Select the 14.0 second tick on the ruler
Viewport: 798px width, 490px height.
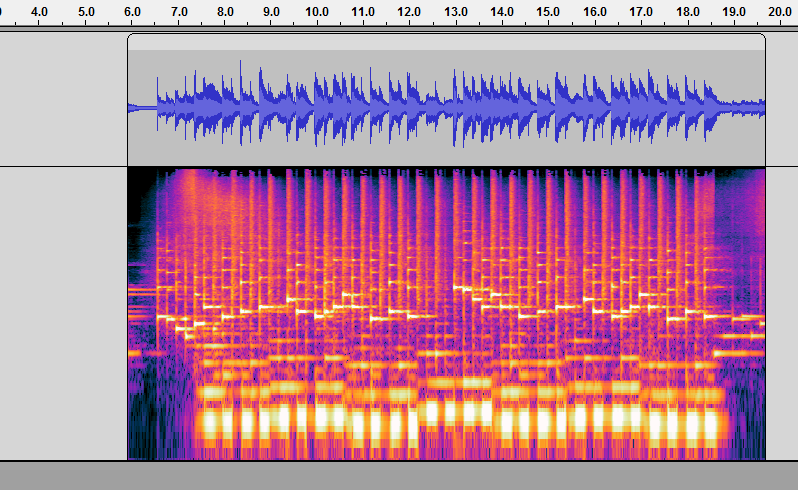502,12
